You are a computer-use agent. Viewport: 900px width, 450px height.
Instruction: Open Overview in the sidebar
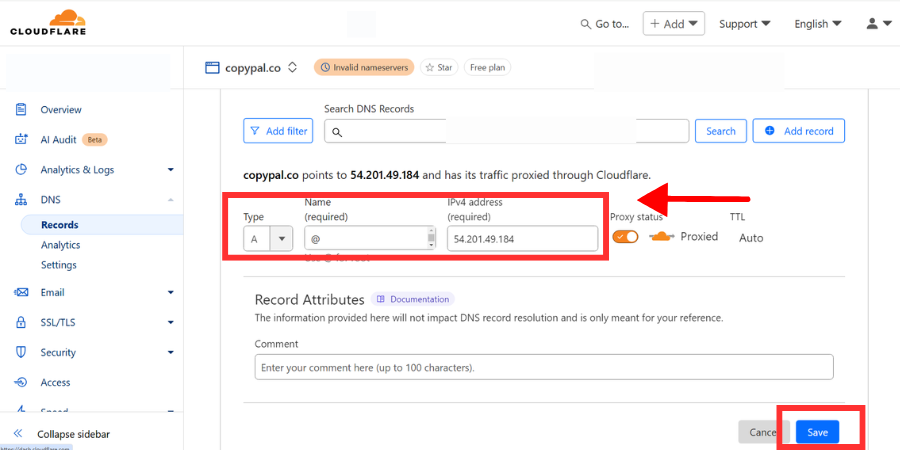tap(61, 110)
